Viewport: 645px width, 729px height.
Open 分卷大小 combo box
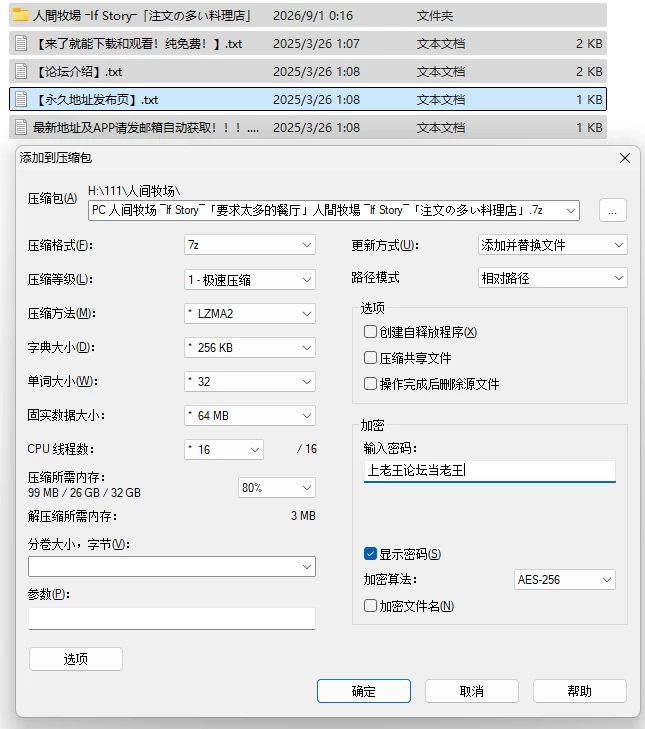point(172,566)
